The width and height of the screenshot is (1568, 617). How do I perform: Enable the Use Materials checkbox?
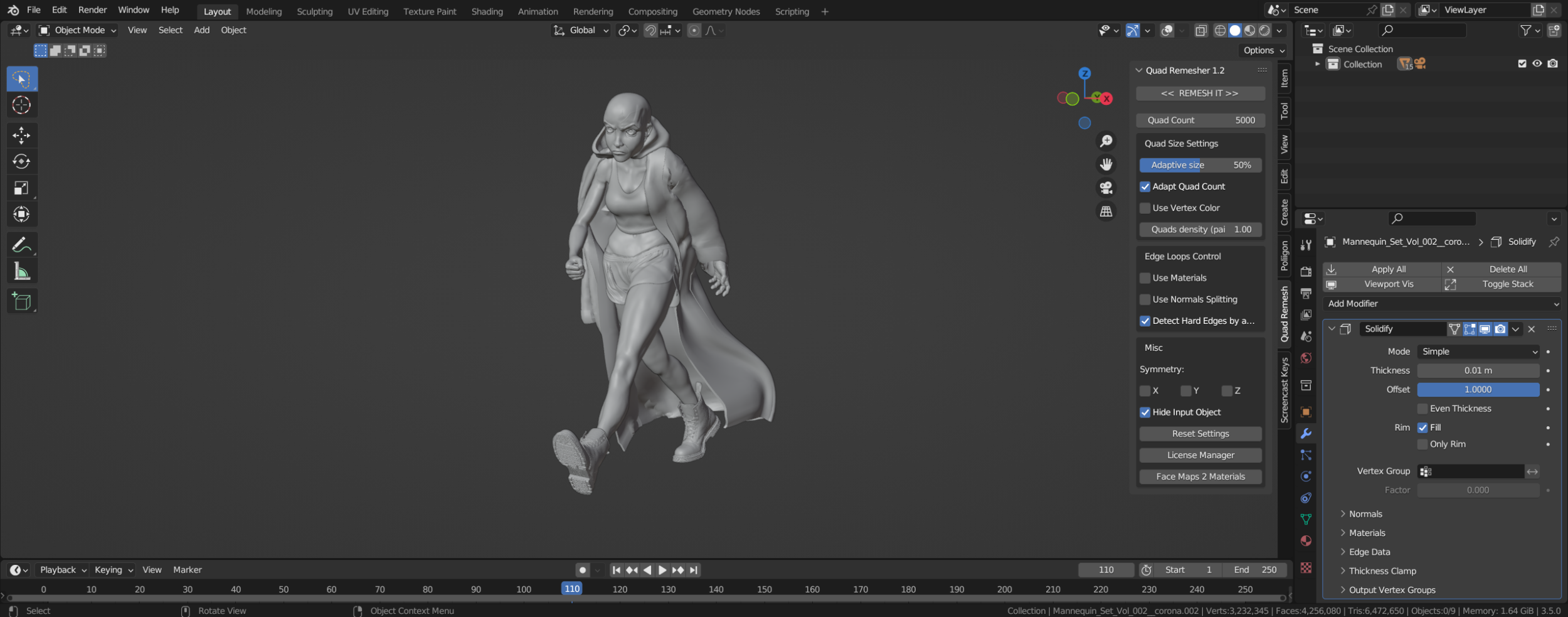pos(1145,278)
